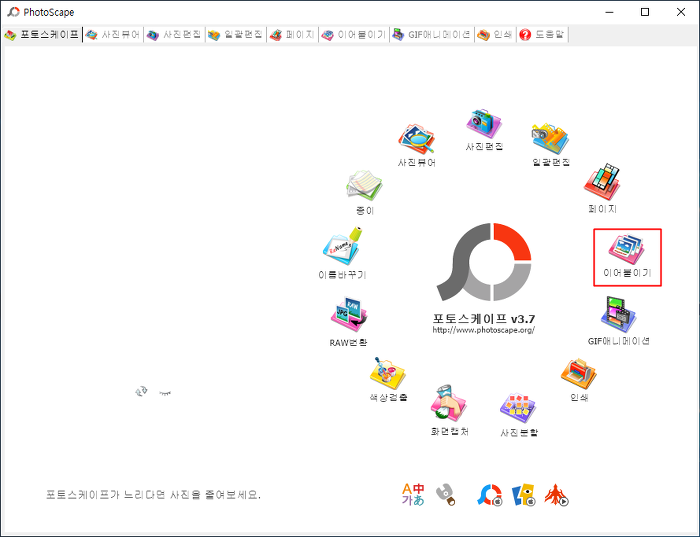Switch to the GIF애니메이션 tab in top bar
Screen dimensions: 700x537
coord(432,34)
